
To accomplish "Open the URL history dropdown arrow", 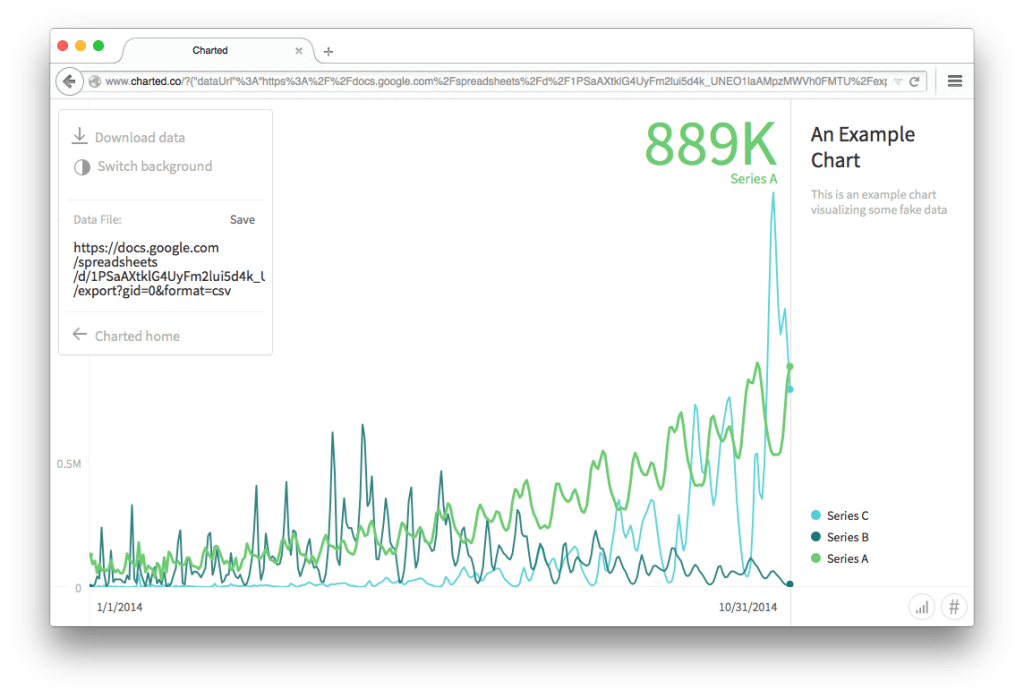I will point(898,82).
